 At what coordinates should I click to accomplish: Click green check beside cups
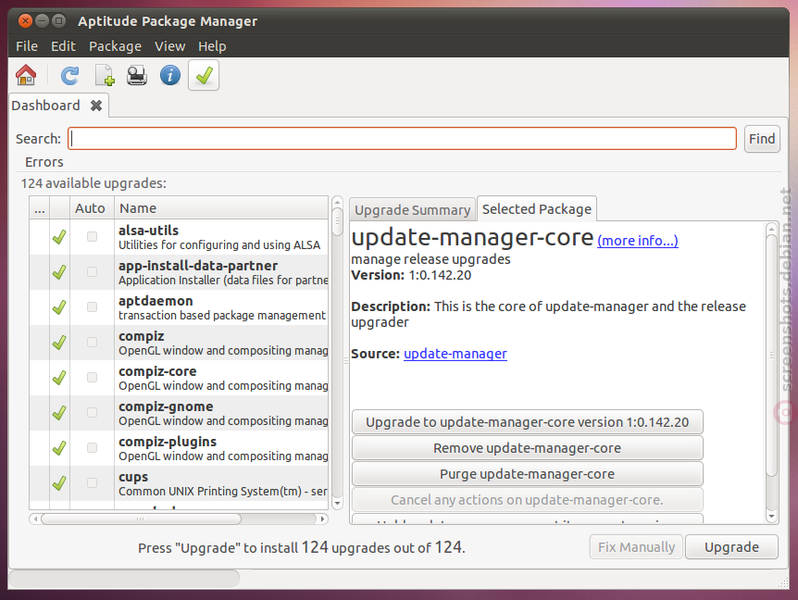coord(59,482)
